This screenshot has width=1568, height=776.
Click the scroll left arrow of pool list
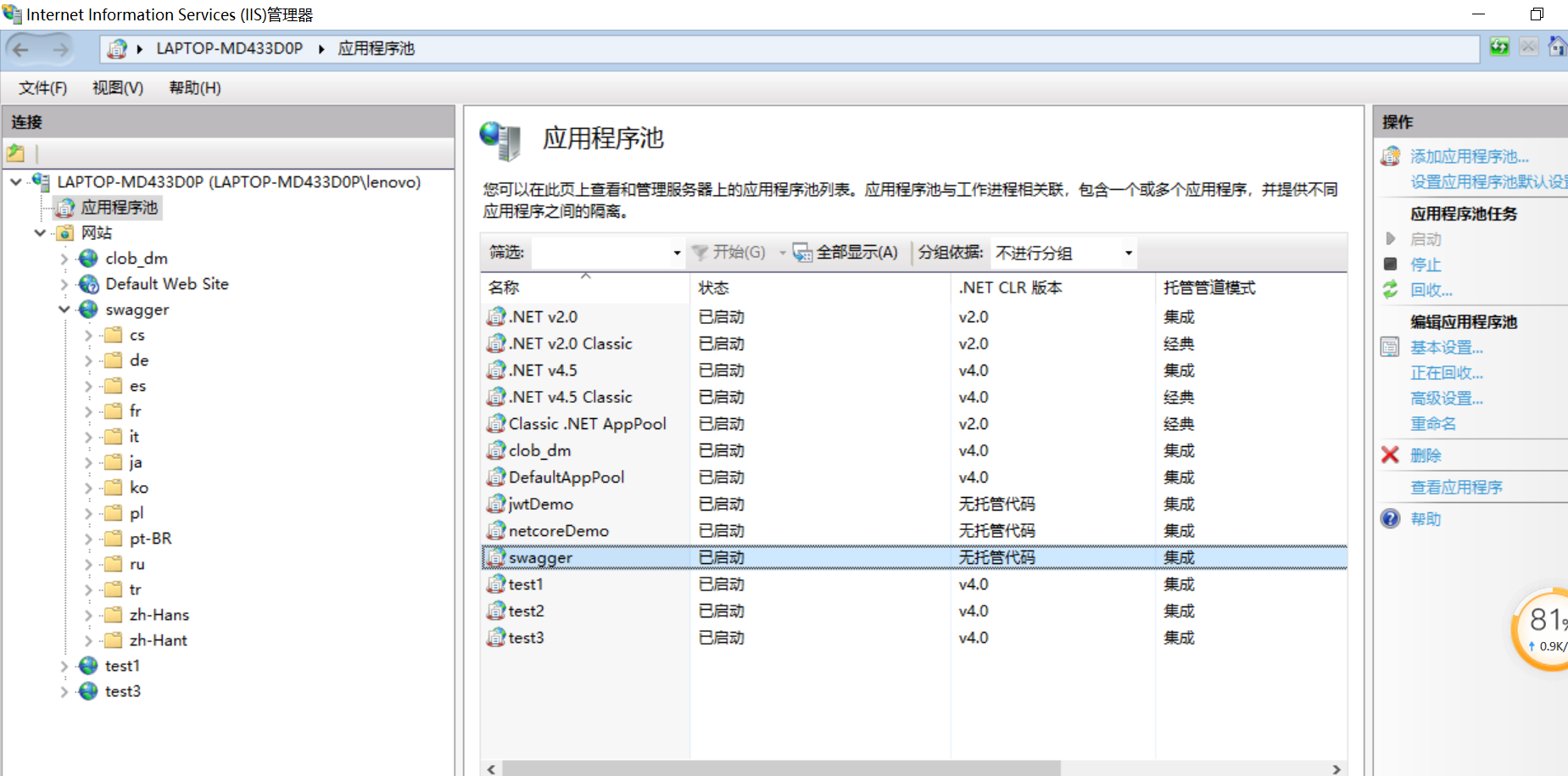pyautogui.click(x=492, y=768)
